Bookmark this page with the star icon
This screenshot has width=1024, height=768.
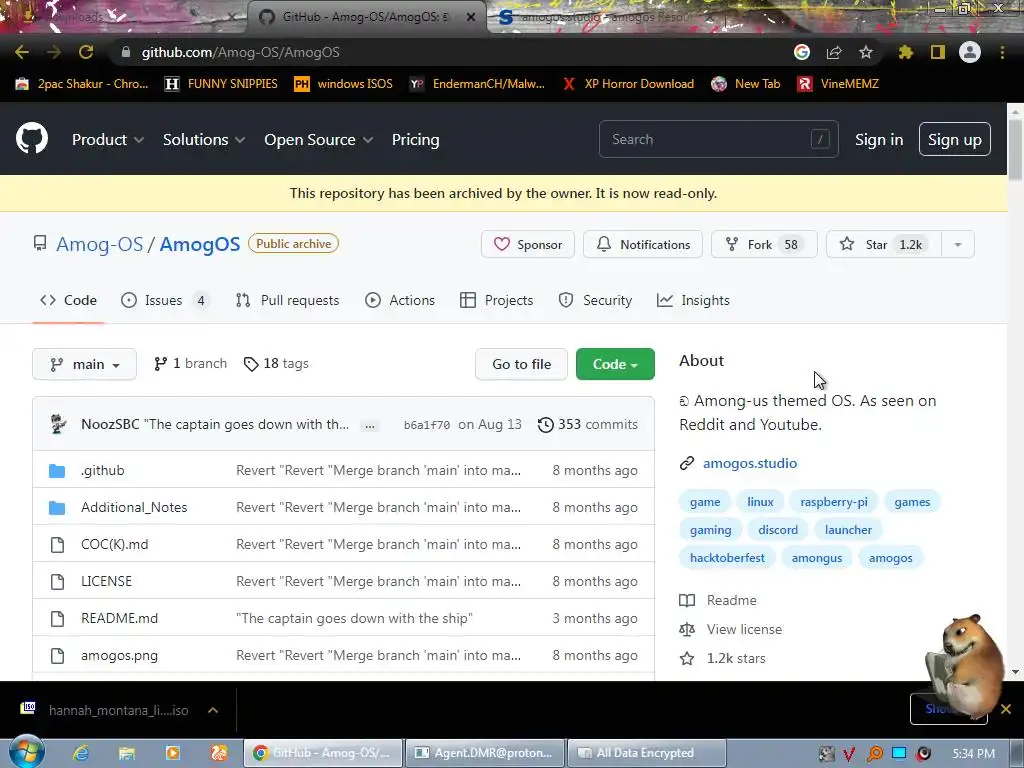pyautogui.click(x=866, y=52)
